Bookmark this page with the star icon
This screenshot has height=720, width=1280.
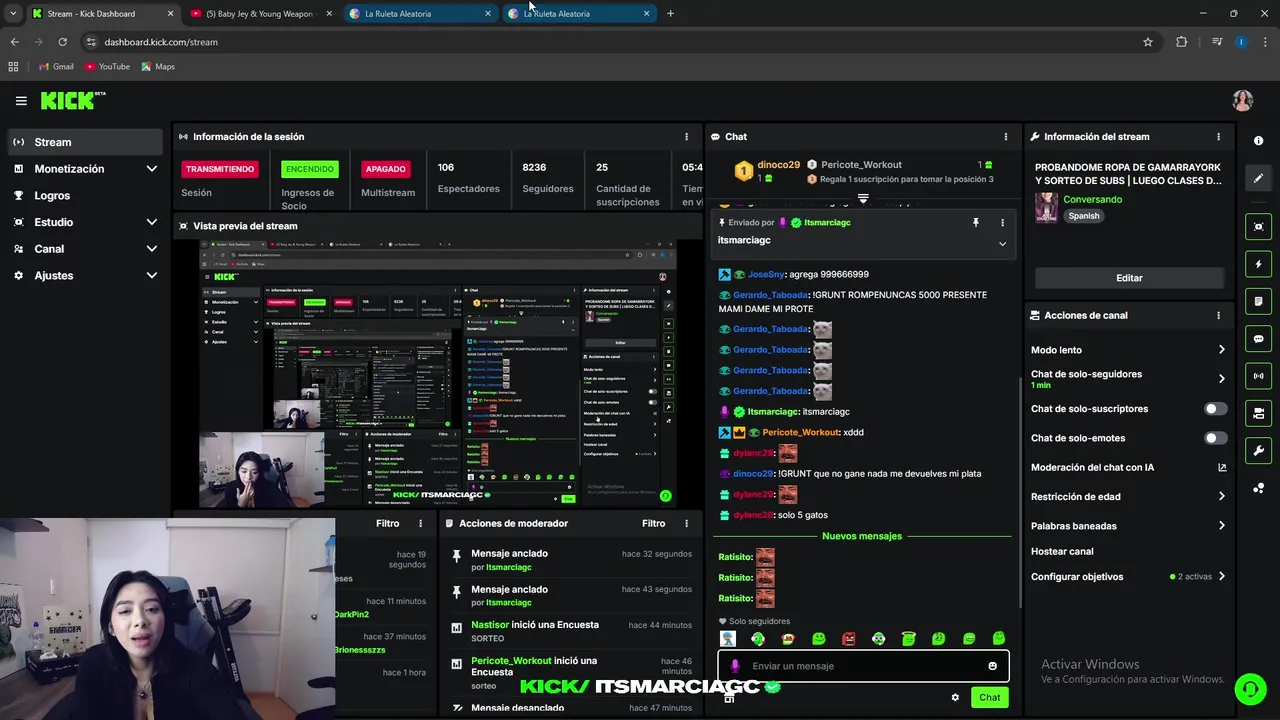pyautogui.click(x=1148, y=42)
